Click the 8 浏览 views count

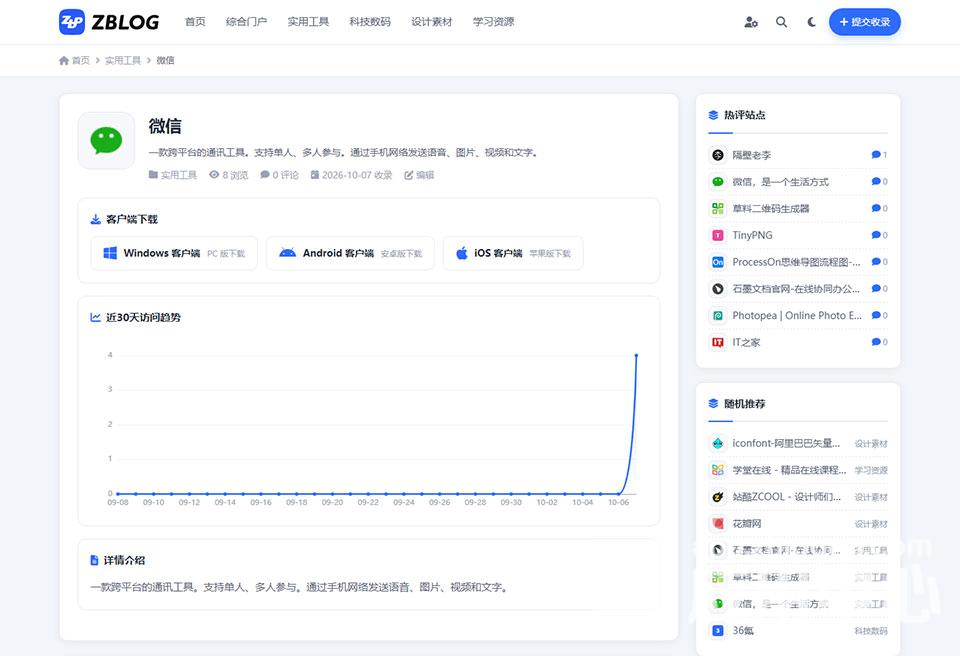(x=228, y=175)
